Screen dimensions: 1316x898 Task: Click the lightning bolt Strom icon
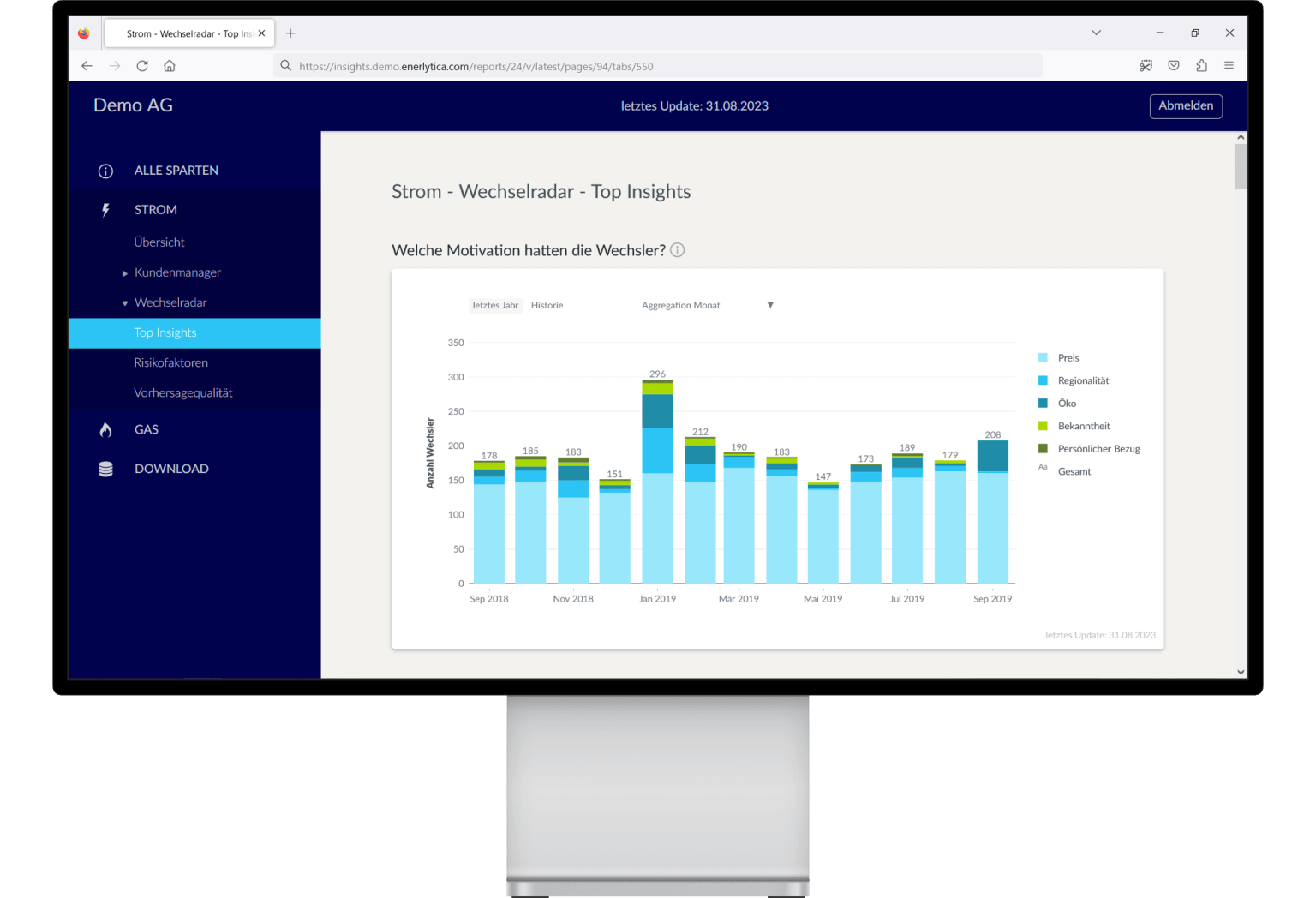105,210
